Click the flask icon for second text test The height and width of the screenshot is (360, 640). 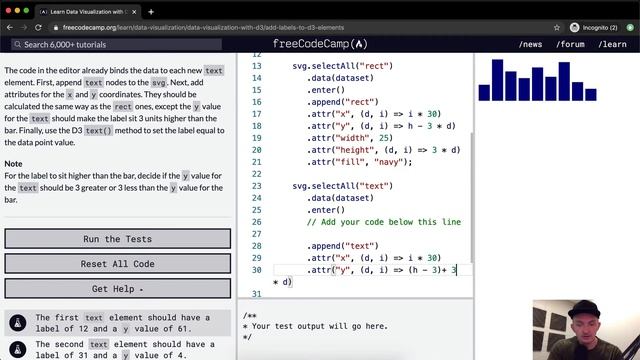tap(18, 349)
